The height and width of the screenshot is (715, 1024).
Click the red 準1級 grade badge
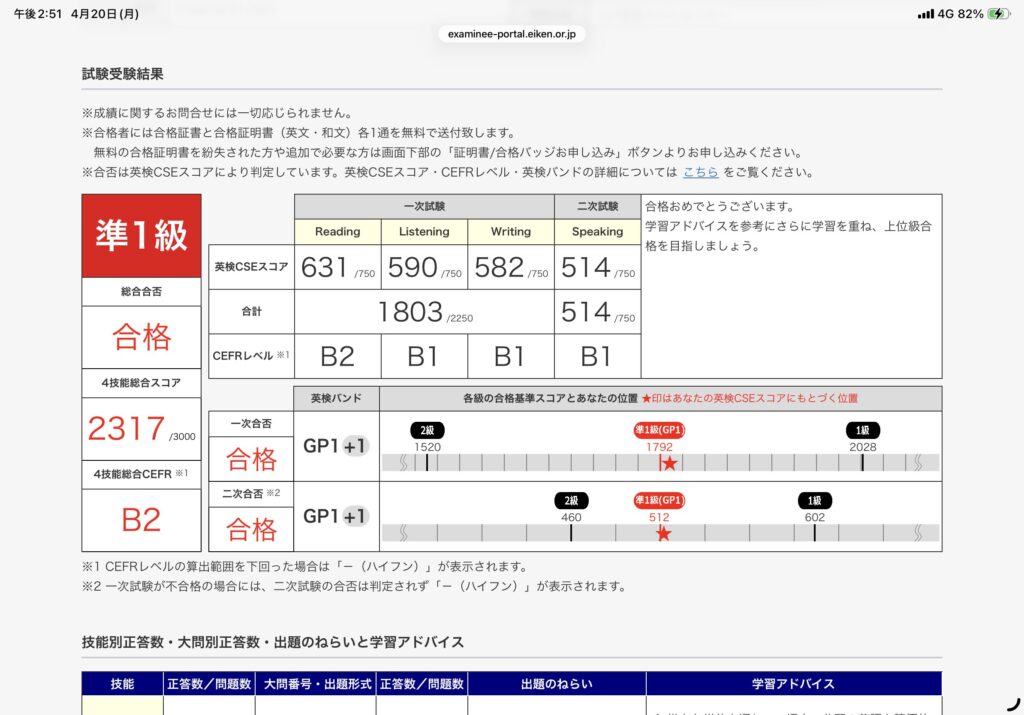pos(141,235)
